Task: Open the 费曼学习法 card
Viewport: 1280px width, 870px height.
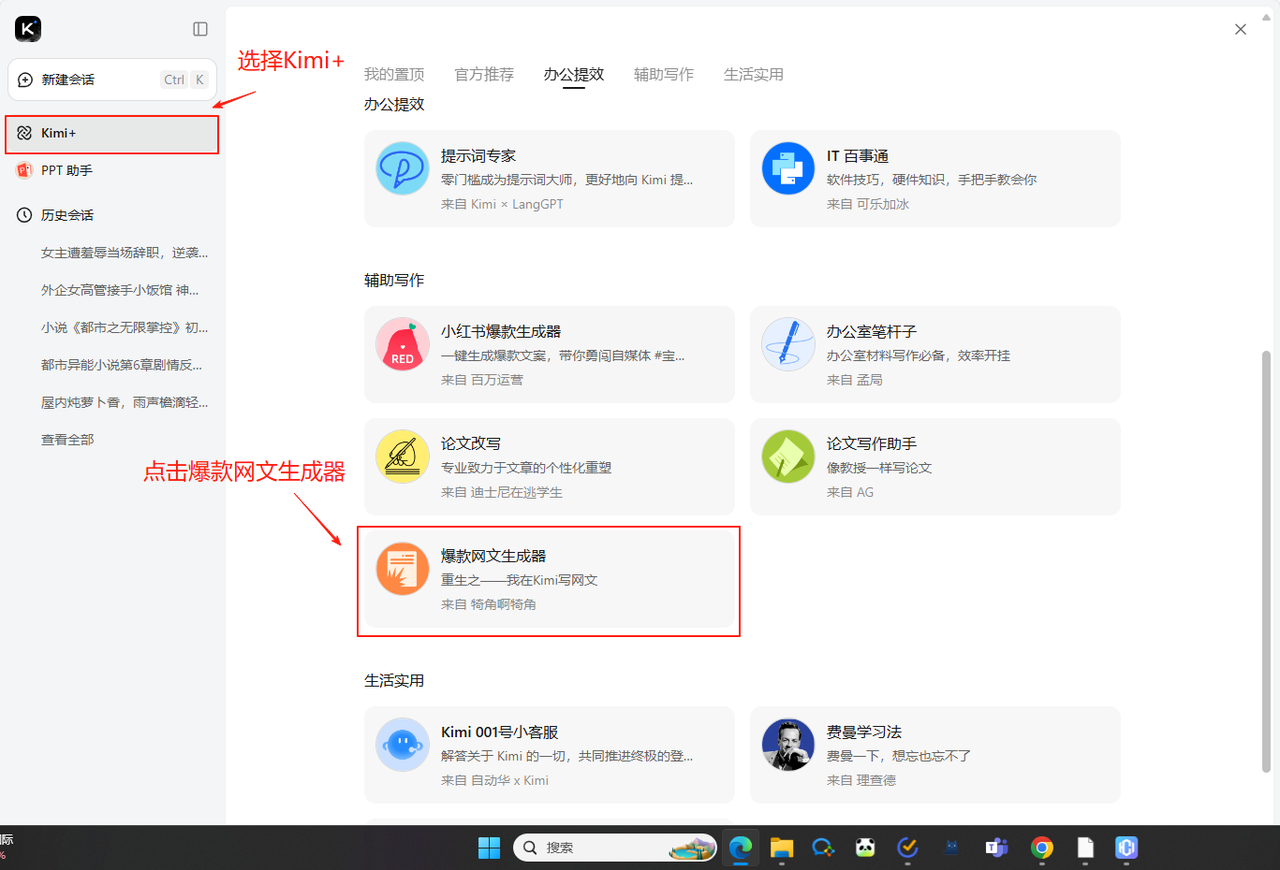Action: click(x=935, y=755)
